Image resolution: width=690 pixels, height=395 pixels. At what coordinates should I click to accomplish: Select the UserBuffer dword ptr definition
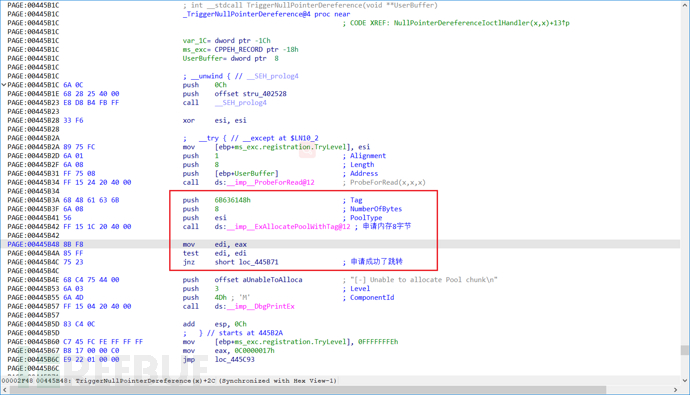tap(231, 58)
